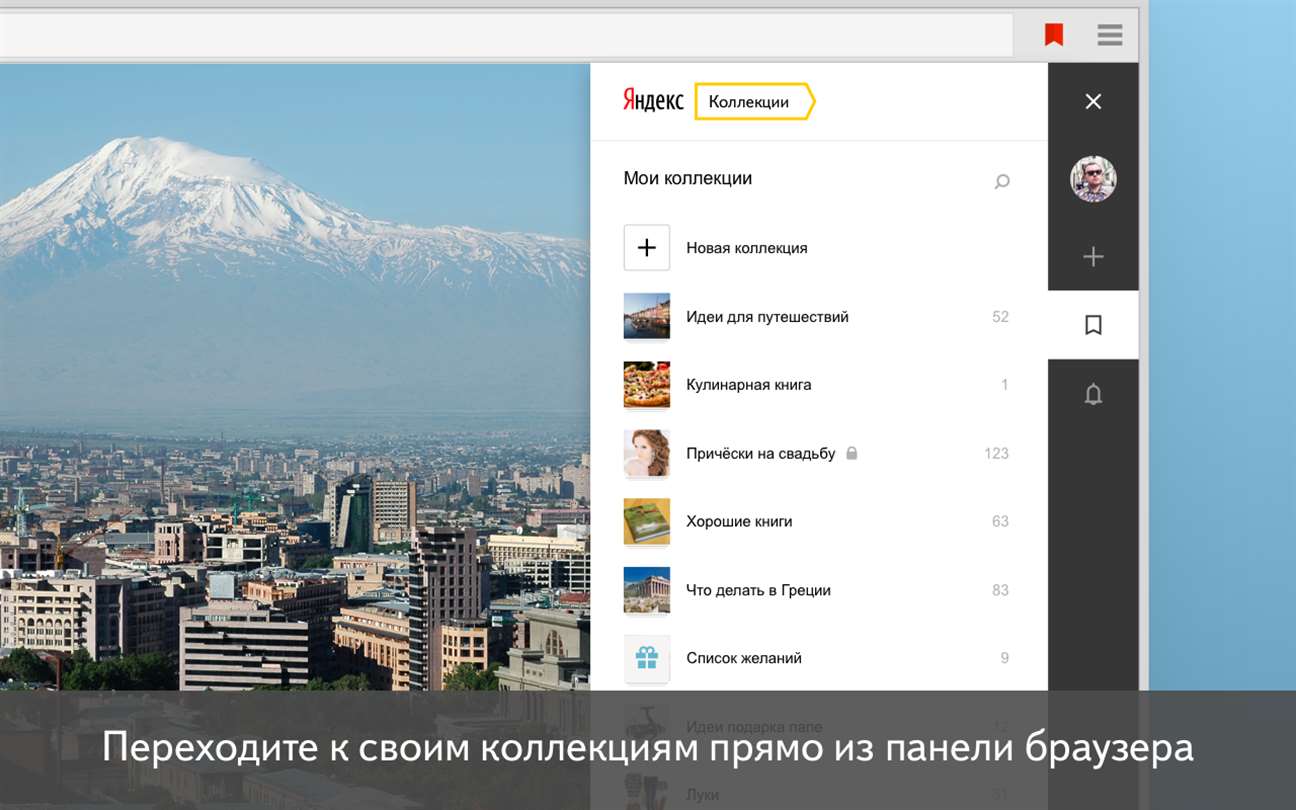Click the Новая коллекция label
Viewport: 1296px width, 810px height.
coord(747,248)
